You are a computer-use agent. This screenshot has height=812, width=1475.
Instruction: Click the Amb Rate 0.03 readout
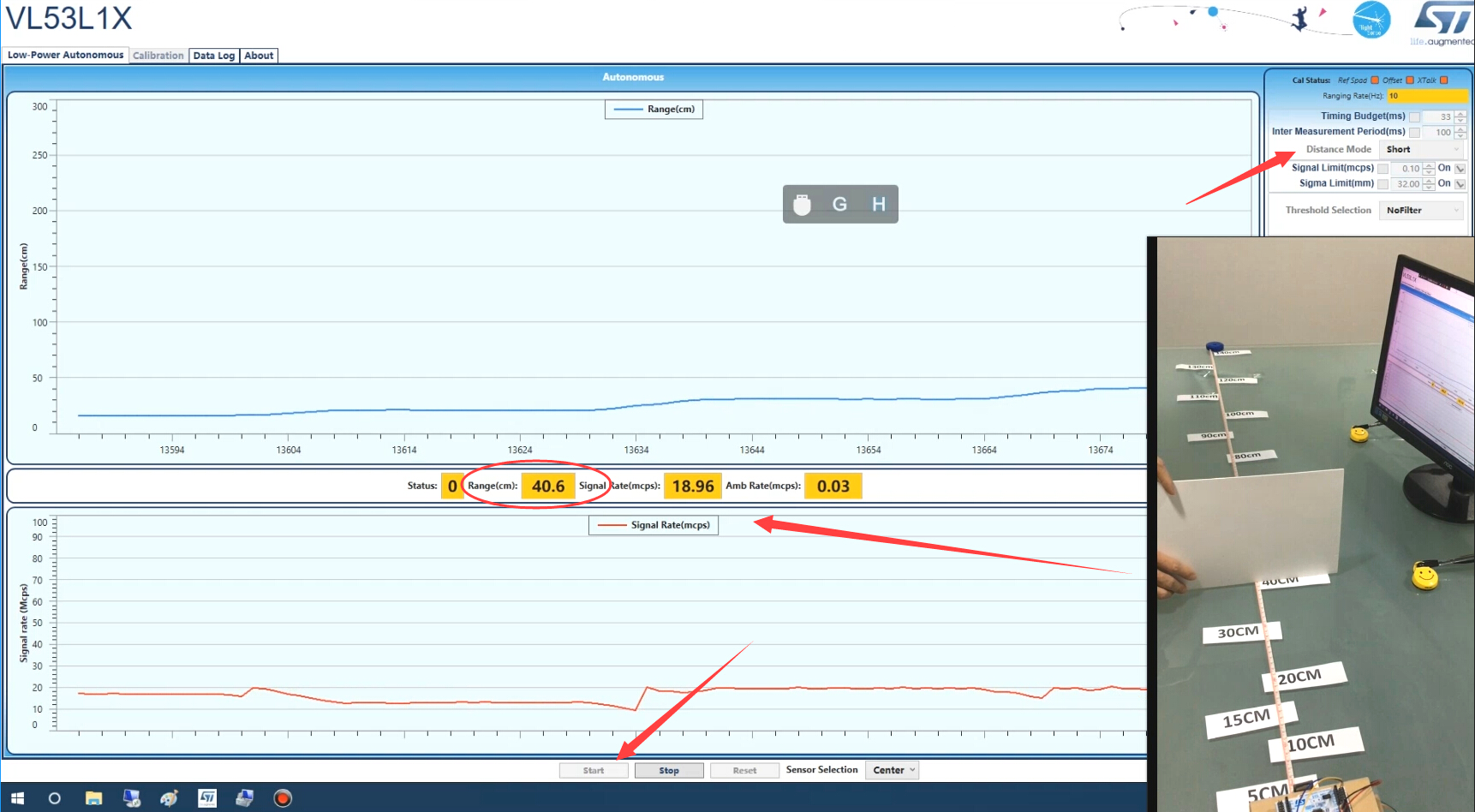pyautogui.click(x=833, y=487)
